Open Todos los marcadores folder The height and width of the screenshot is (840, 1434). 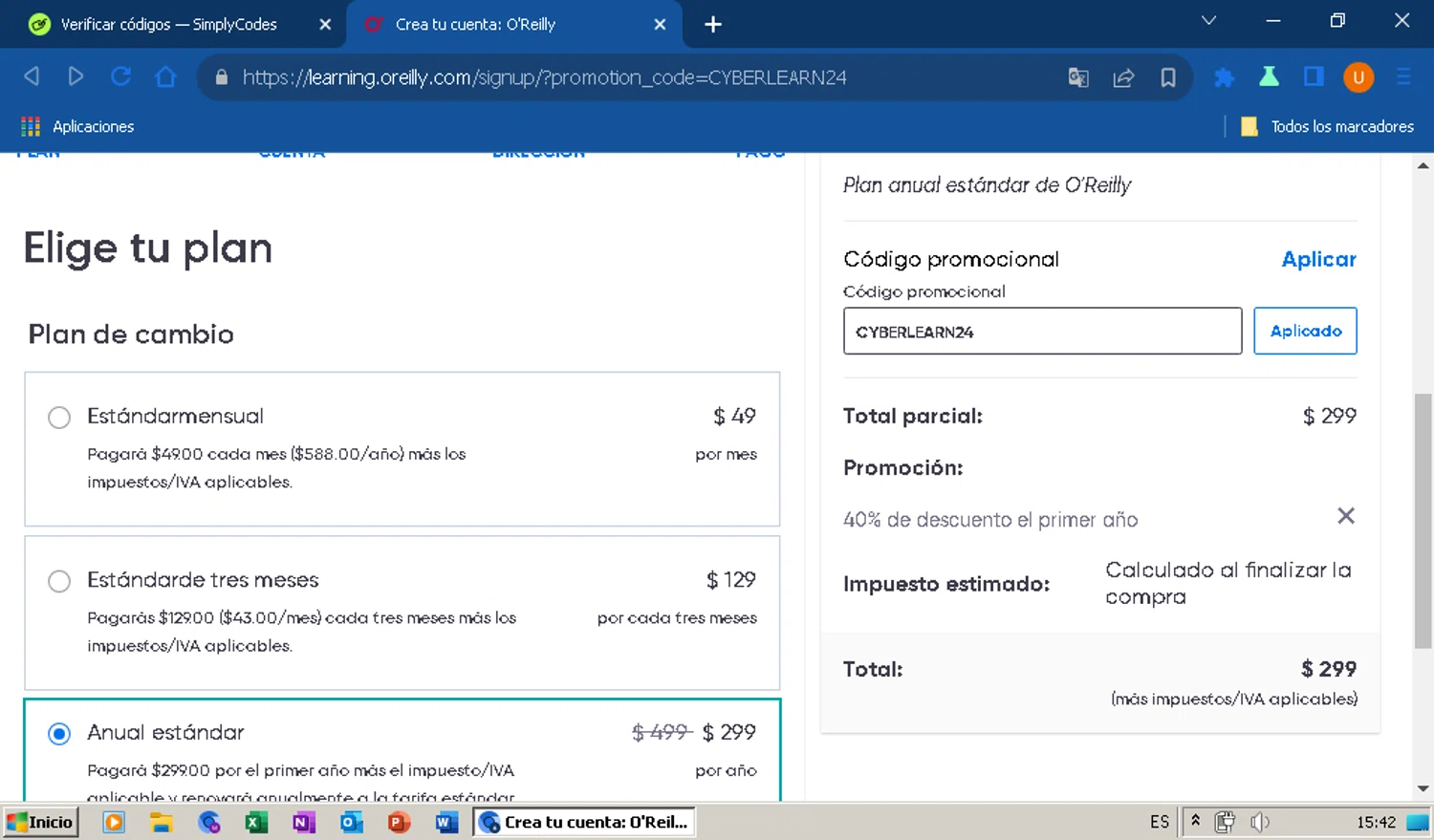coord(1327,126)
